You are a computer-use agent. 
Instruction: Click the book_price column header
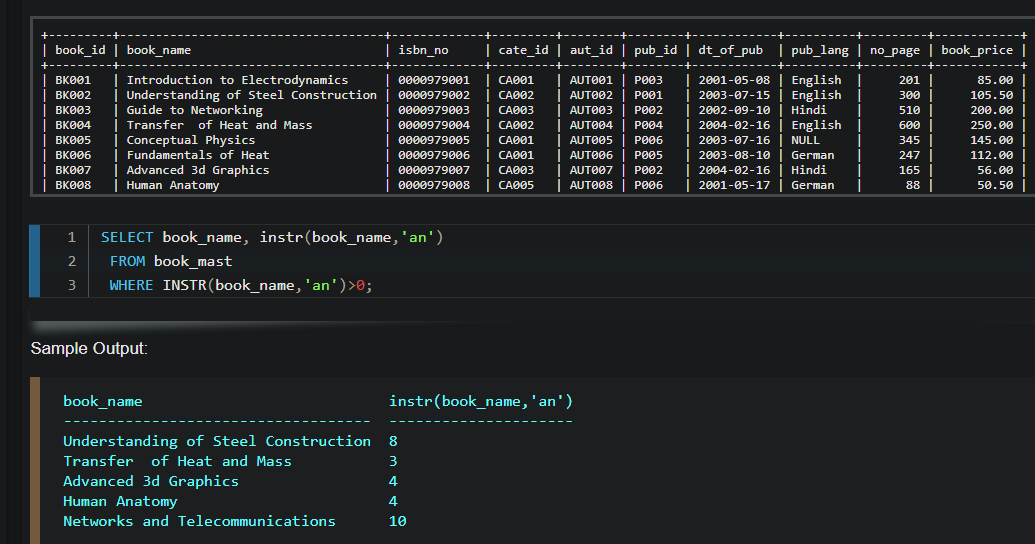(x=977, y=50)
